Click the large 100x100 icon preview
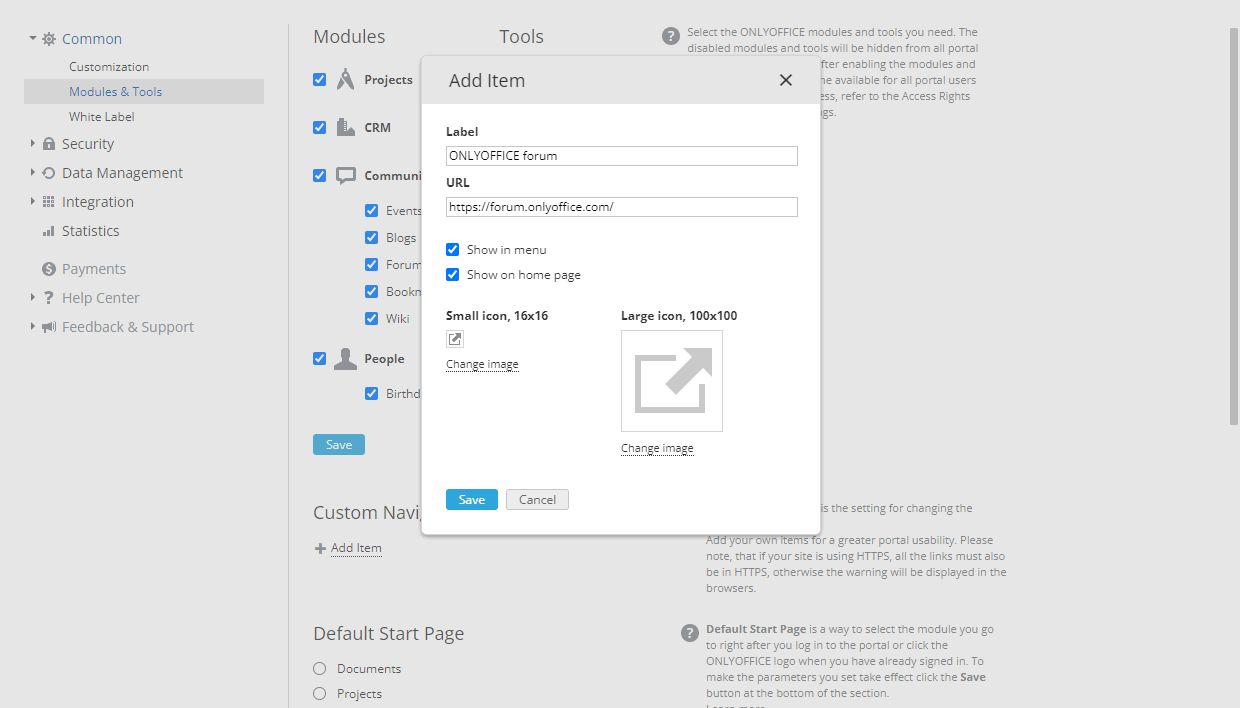1240x708 pixels. (671, 381)
